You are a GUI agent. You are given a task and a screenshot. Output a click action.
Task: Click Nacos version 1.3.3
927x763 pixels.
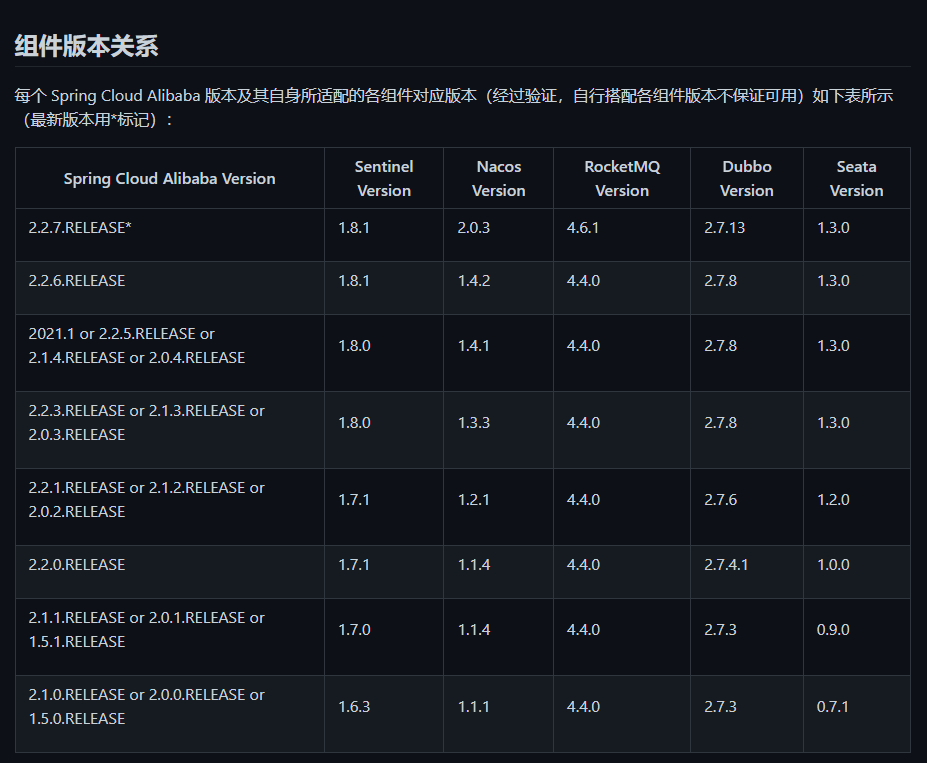pos(474,423)
